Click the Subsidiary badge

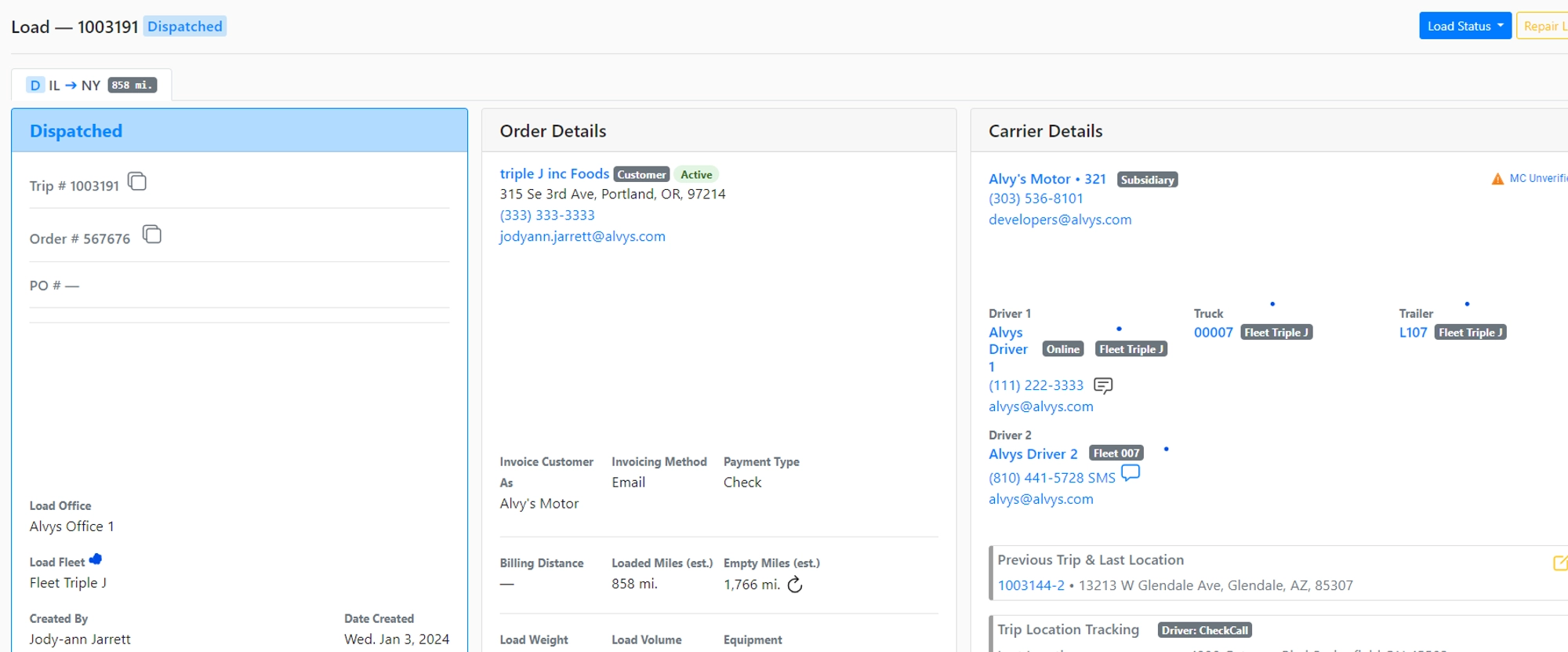(1147, 180)
